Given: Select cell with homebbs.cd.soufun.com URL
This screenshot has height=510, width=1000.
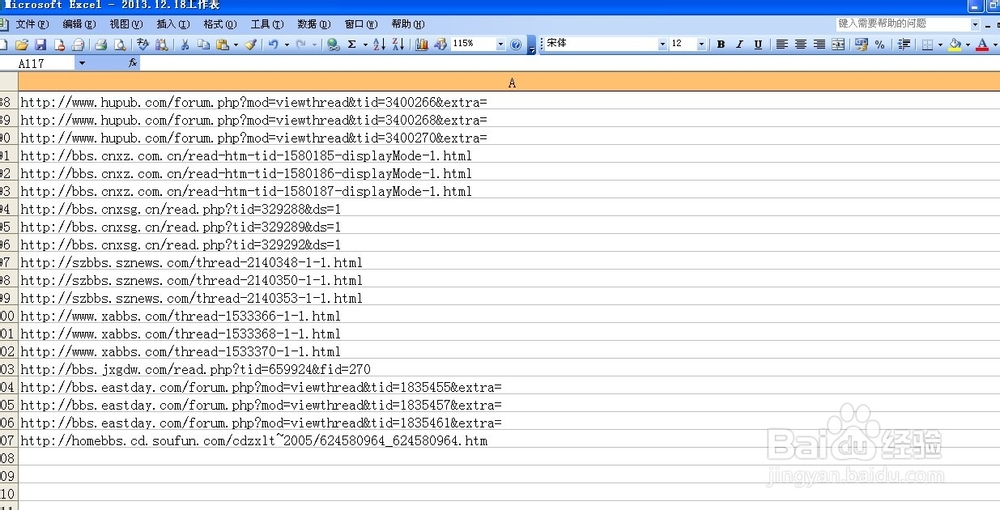Looking at the screenshot, I should click(509, 441).
